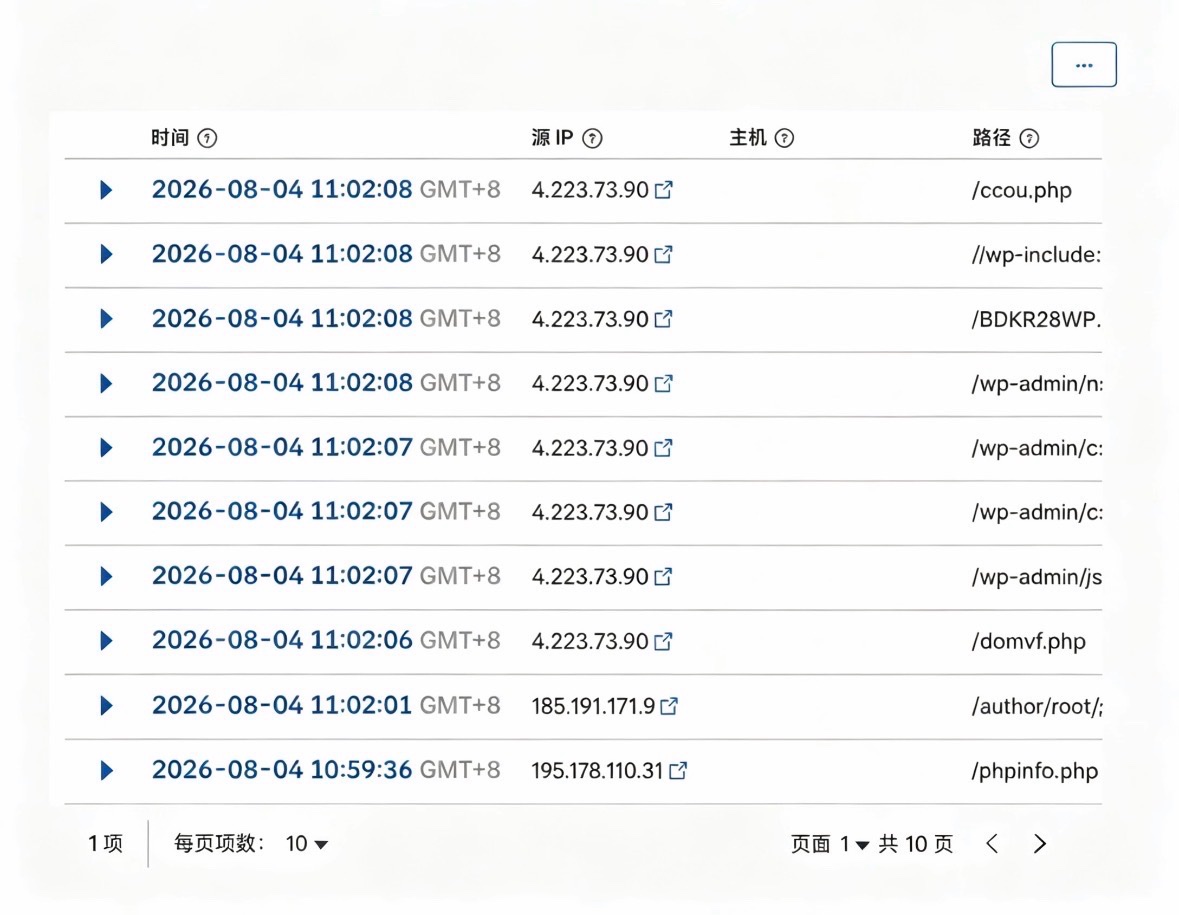Viewport: 1179px width, 915px height.
Task: Click help icon next to 主机 header
Action: 784,138
